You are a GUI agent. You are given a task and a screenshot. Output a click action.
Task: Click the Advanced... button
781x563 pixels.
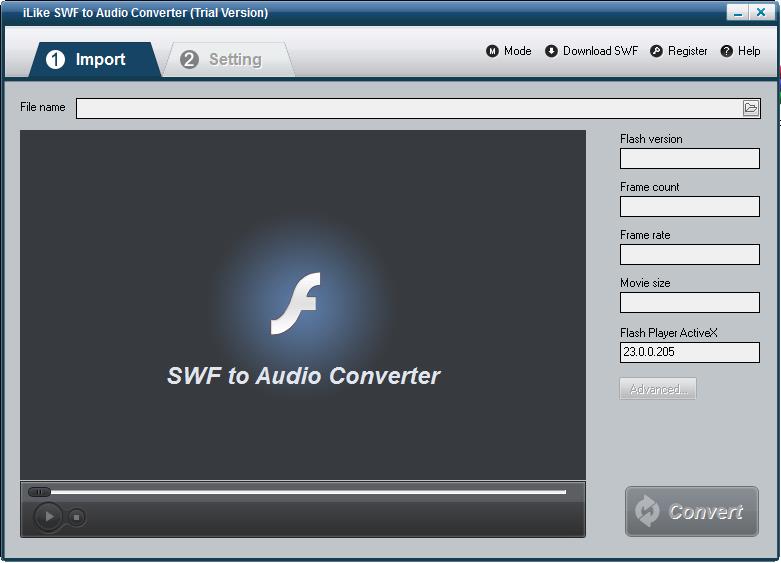click(x=657, y=389)
